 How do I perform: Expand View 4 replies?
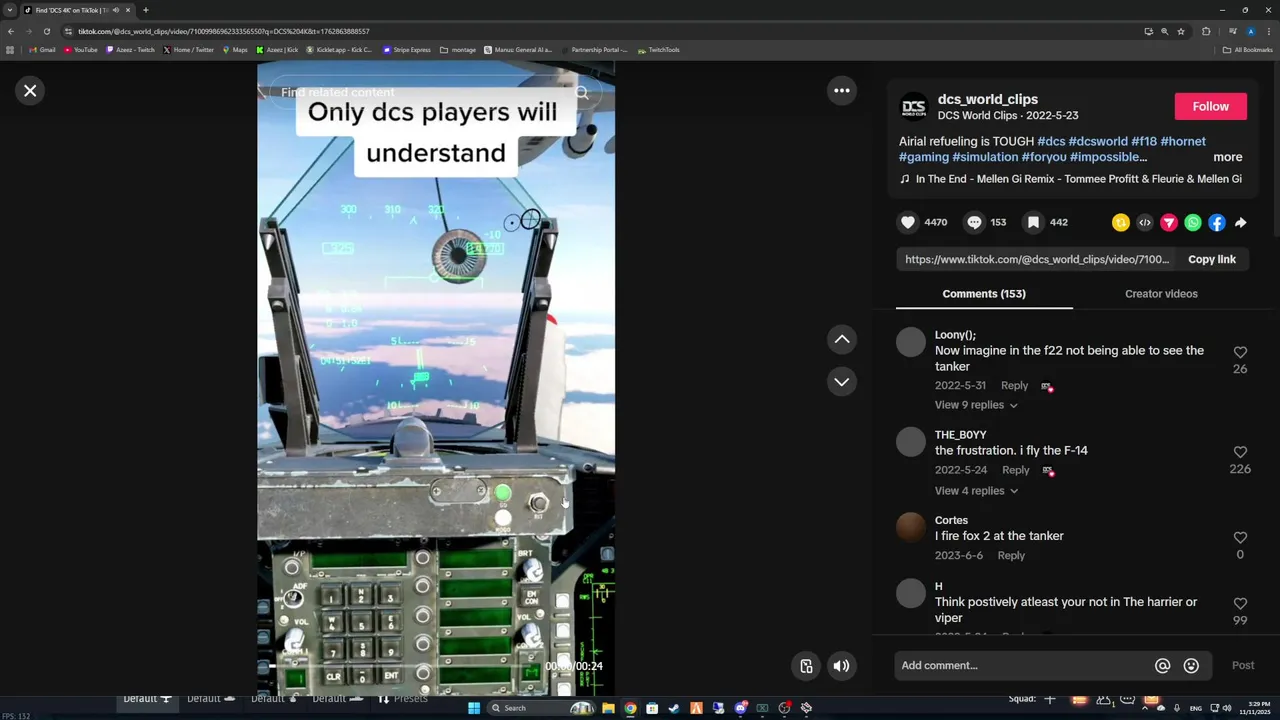[976, 491]
